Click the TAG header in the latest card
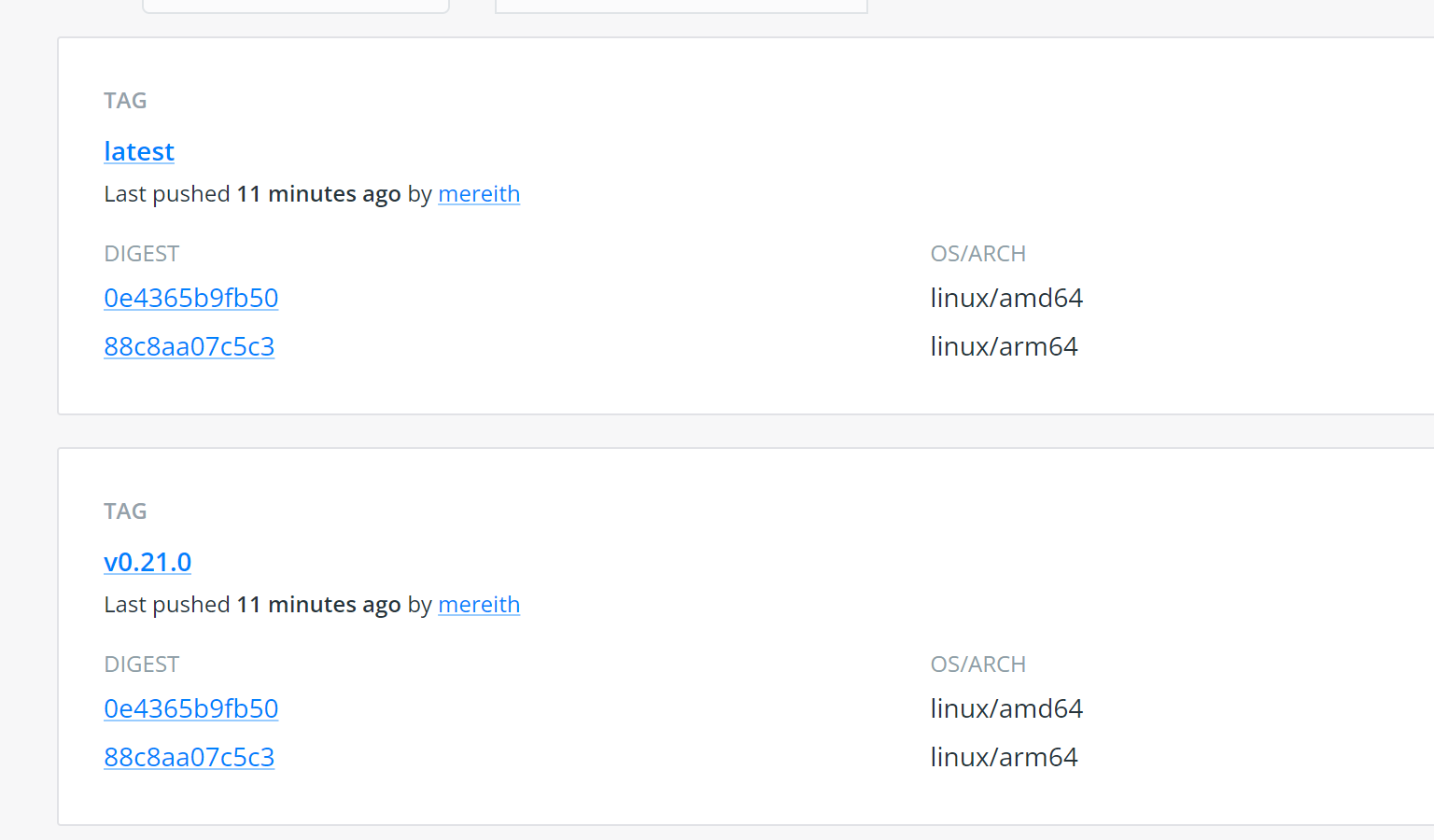This screenshot has width=1434, height=840. [x=125, y=100]
